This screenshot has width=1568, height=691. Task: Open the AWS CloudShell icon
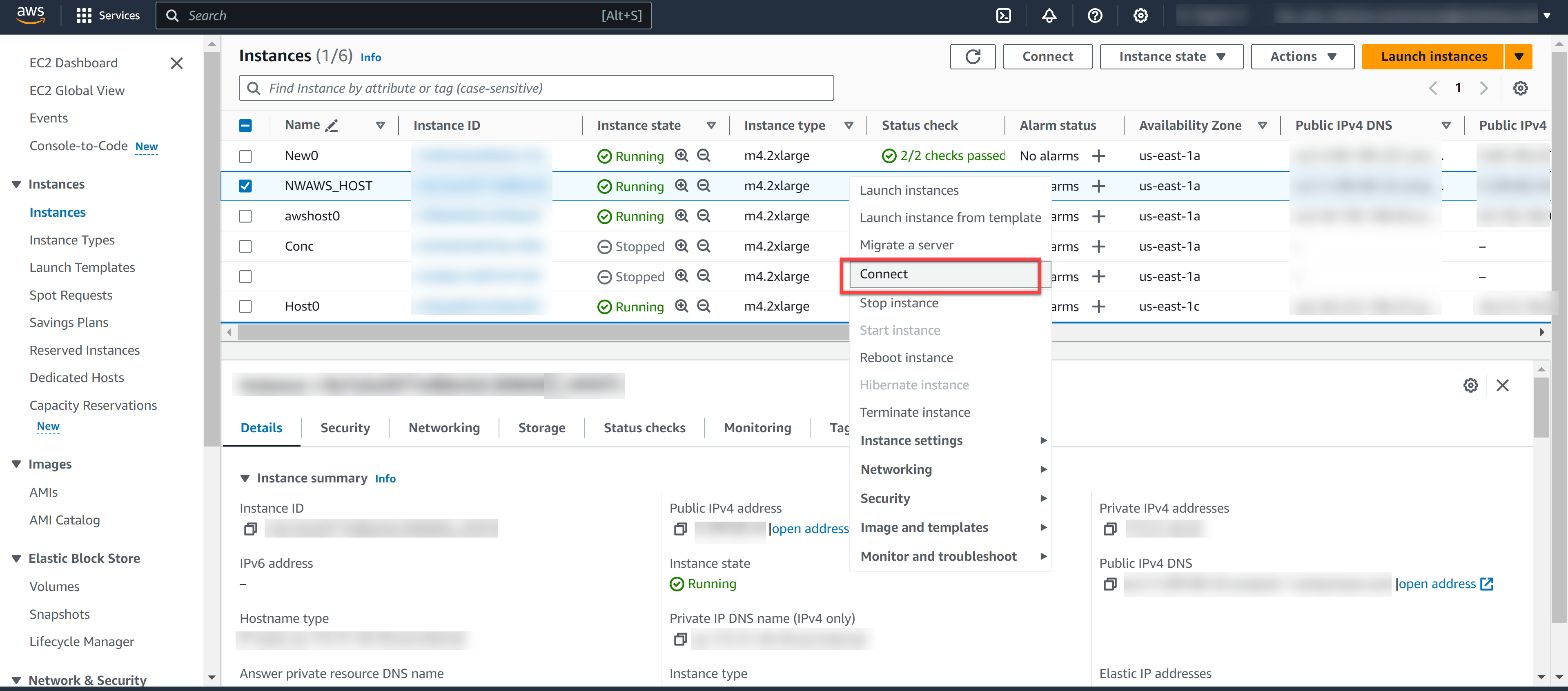click(x=1003, y=16)
